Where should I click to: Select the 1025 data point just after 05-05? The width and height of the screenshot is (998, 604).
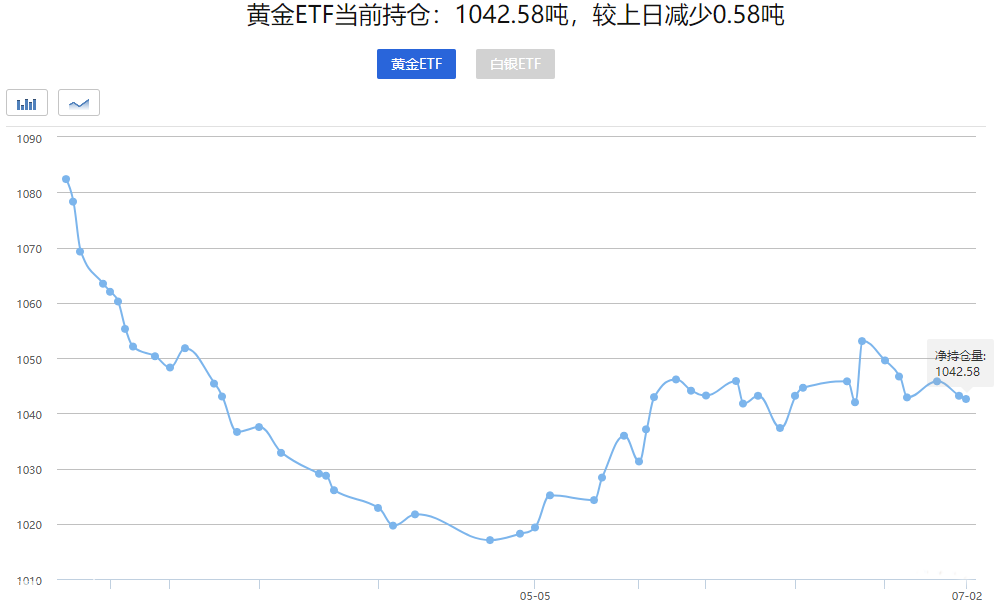(x=550, y=495)
